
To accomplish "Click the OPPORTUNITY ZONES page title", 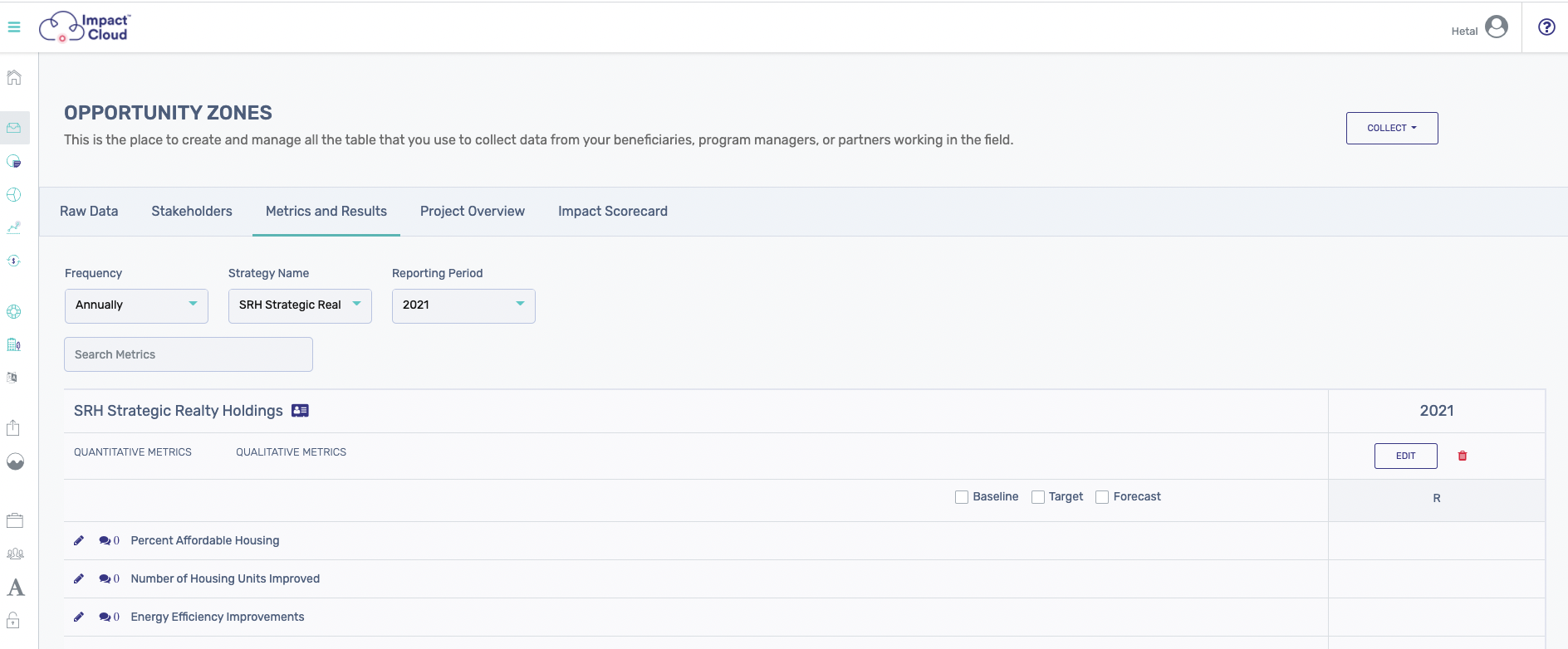I will 169,113.
